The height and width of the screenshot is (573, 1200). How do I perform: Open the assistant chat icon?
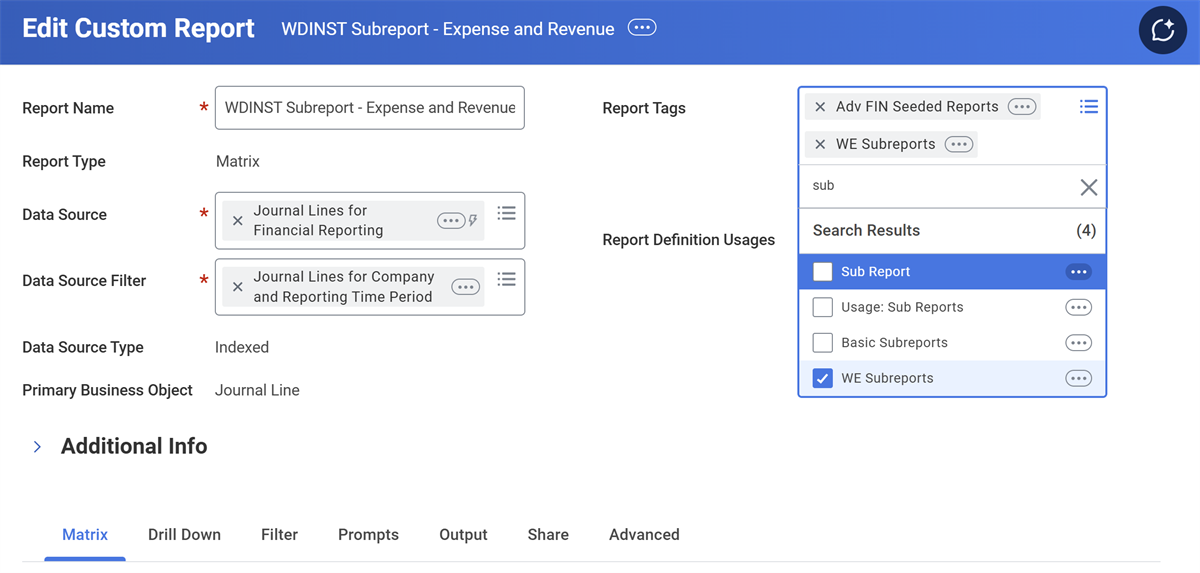click(x=1163, y=30)
